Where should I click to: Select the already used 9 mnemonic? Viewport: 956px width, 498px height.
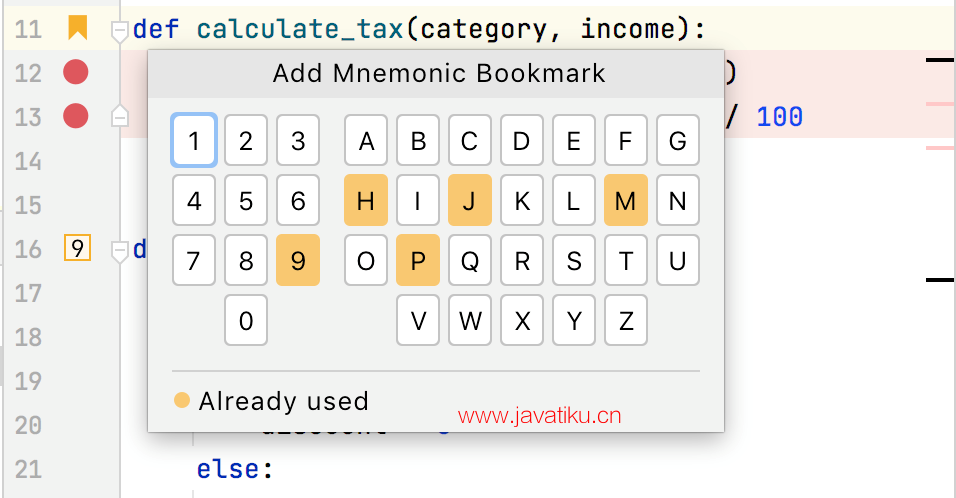pyautogui.click(x=298, y=260)
